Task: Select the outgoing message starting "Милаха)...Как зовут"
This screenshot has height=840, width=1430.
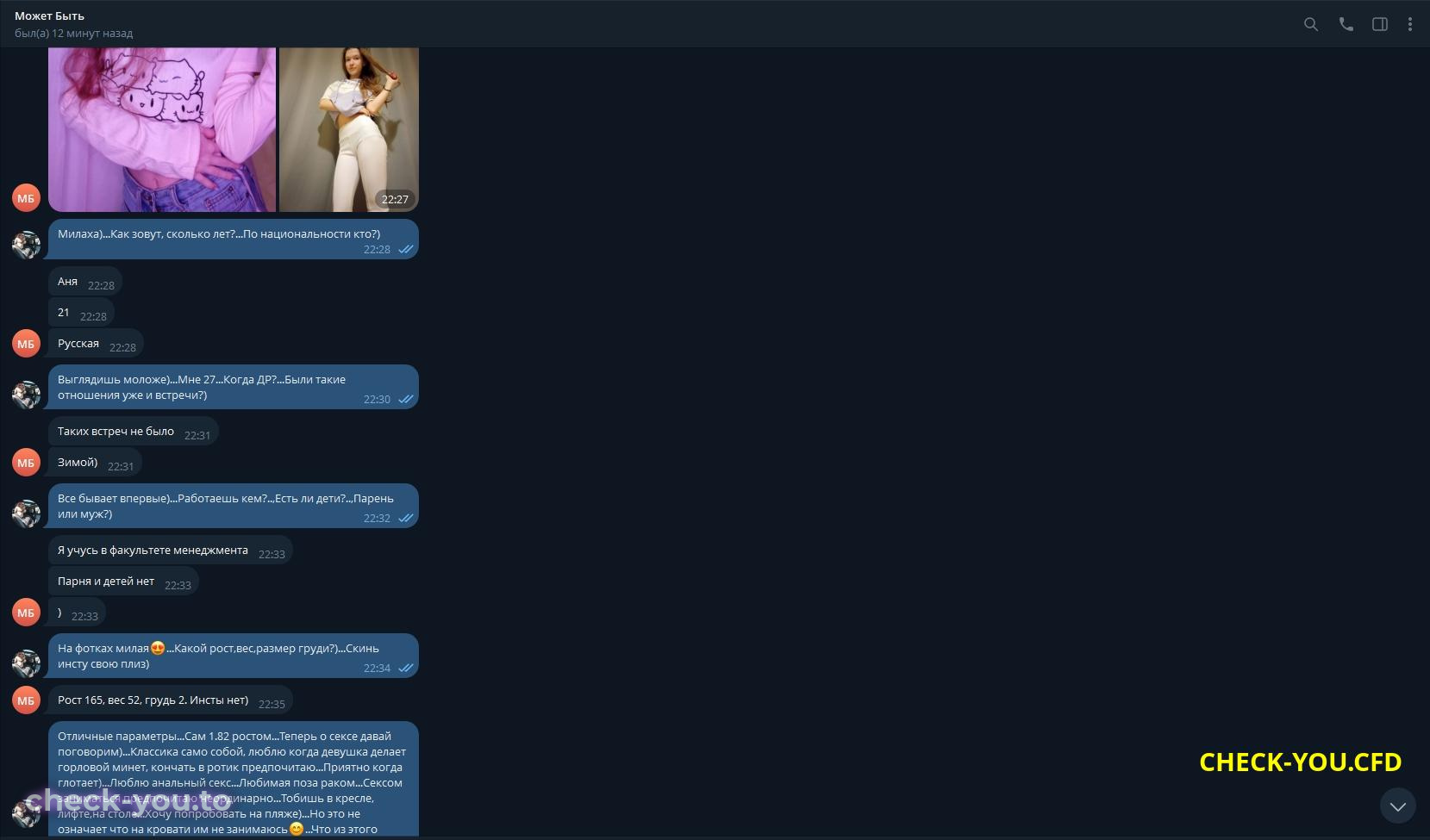Action: point(234,239)
